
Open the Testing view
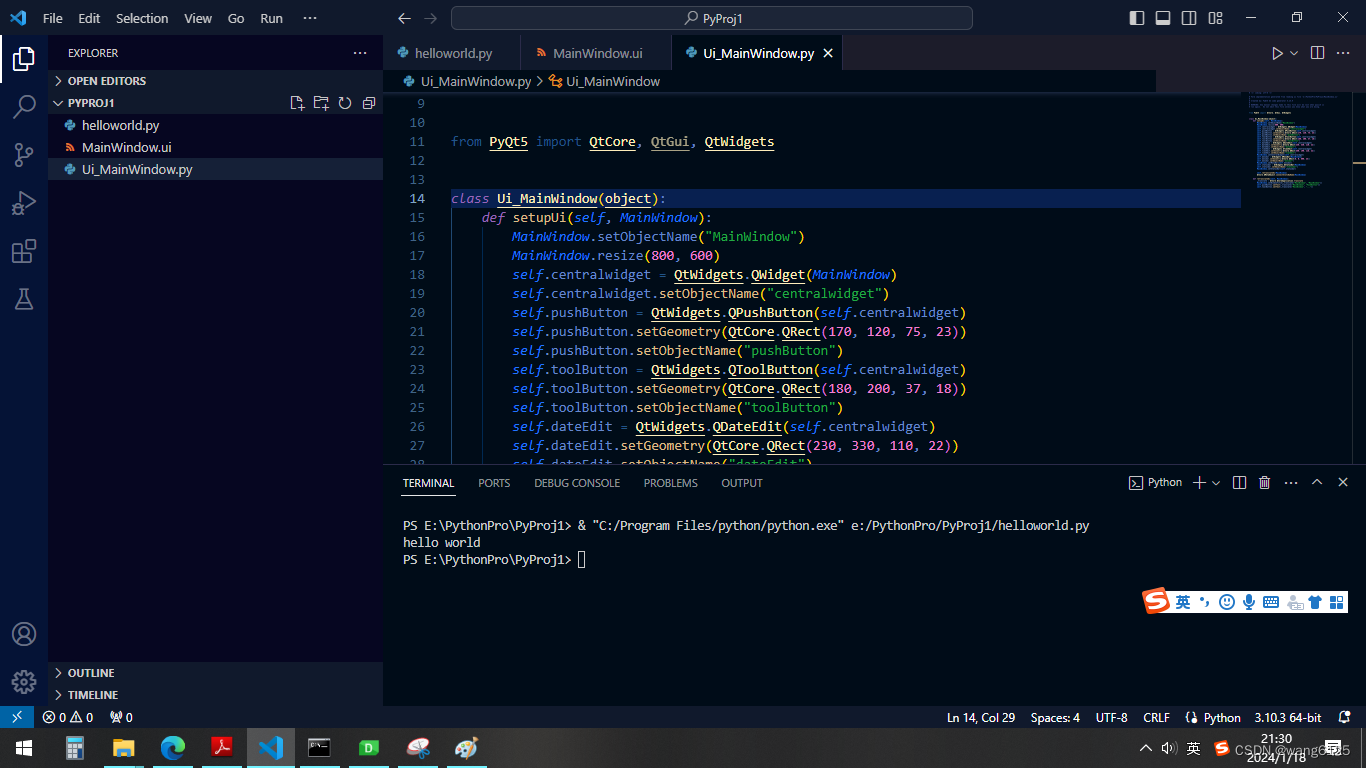point(24,299)
